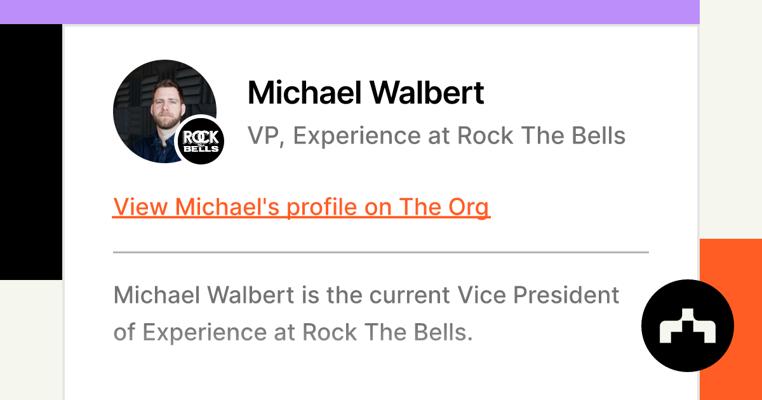
Task: Click the "VP, Experience at Rock The Bells" subtitle
Action: (x=436, y=135)
